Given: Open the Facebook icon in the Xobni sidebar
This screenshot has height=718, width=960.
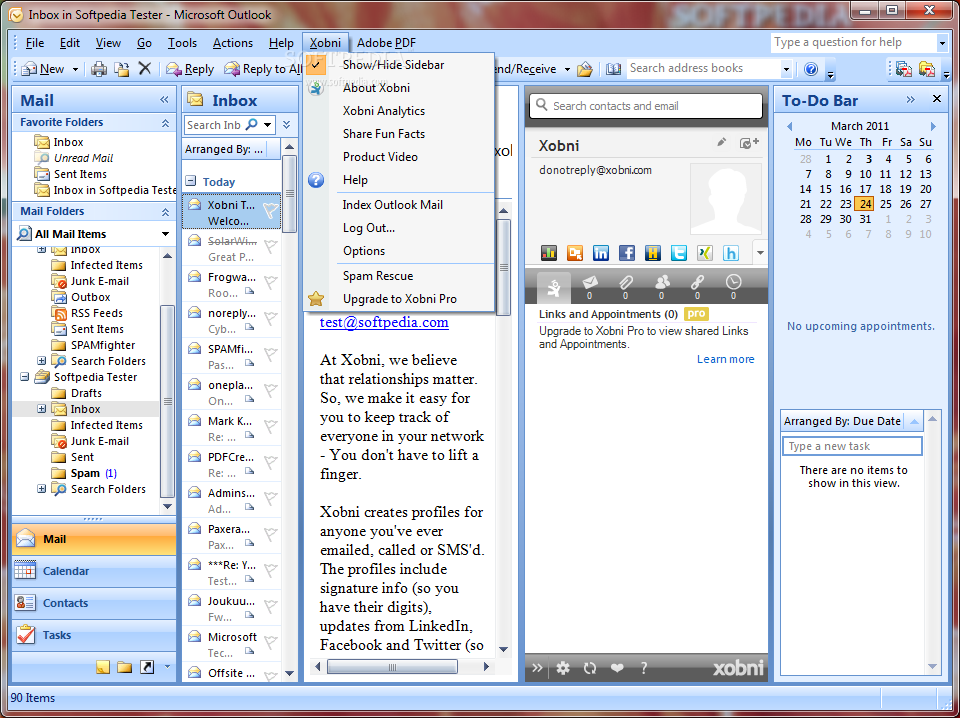Looking at the screenshot, I should pos(627,252).
